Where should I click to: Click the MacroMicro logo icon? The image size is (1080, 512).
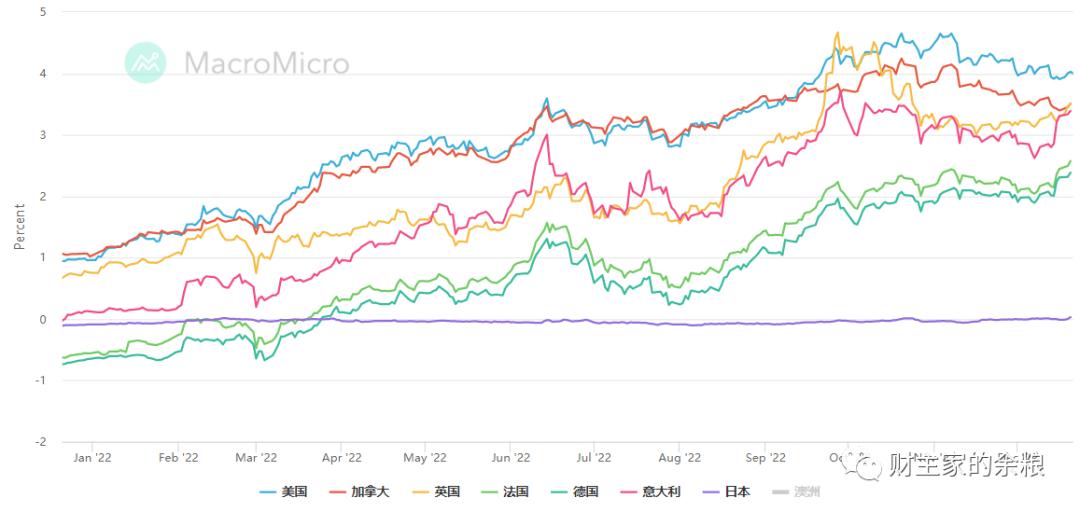tap(145, 63)
